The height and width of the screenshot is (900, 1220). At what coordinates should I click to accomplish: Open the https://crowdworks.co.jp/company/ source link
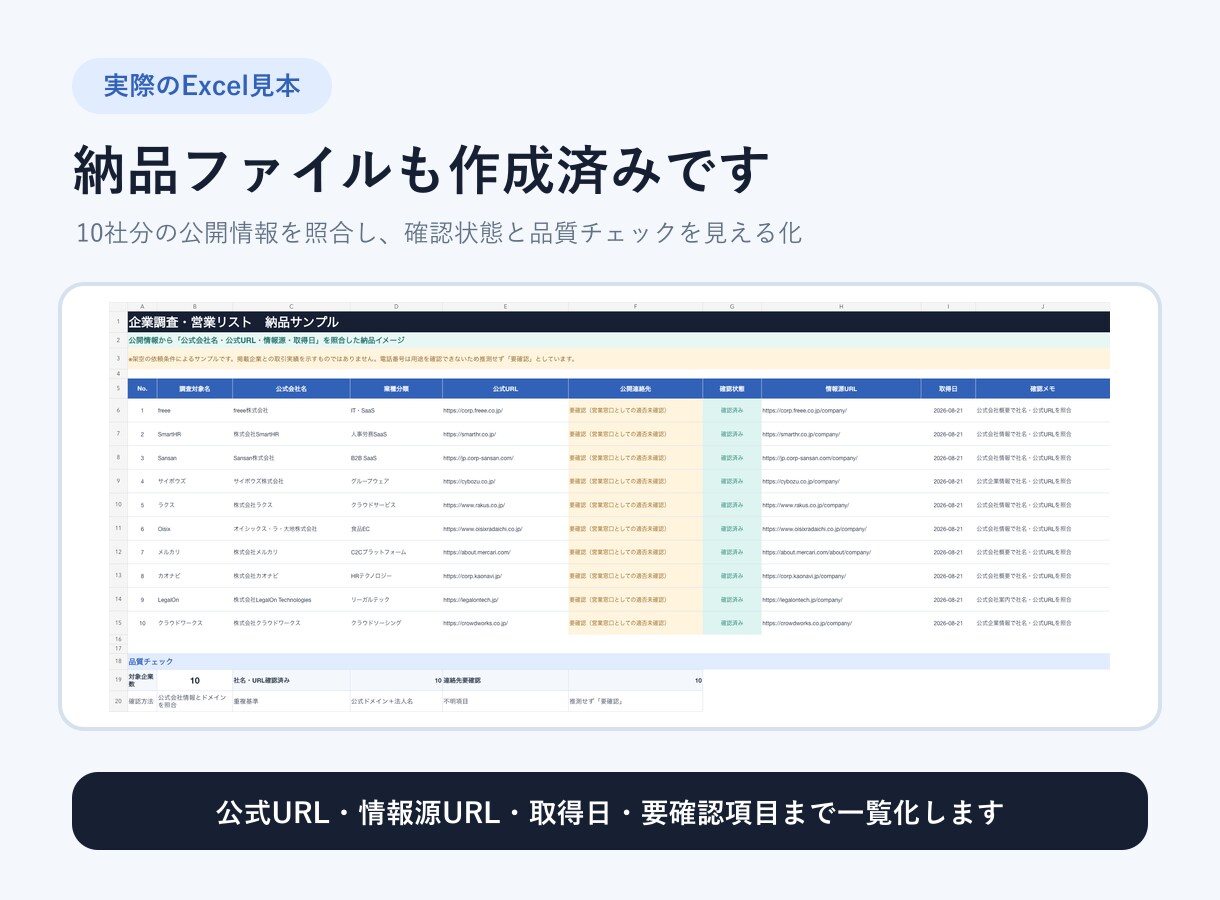click(x=807, y=623)
